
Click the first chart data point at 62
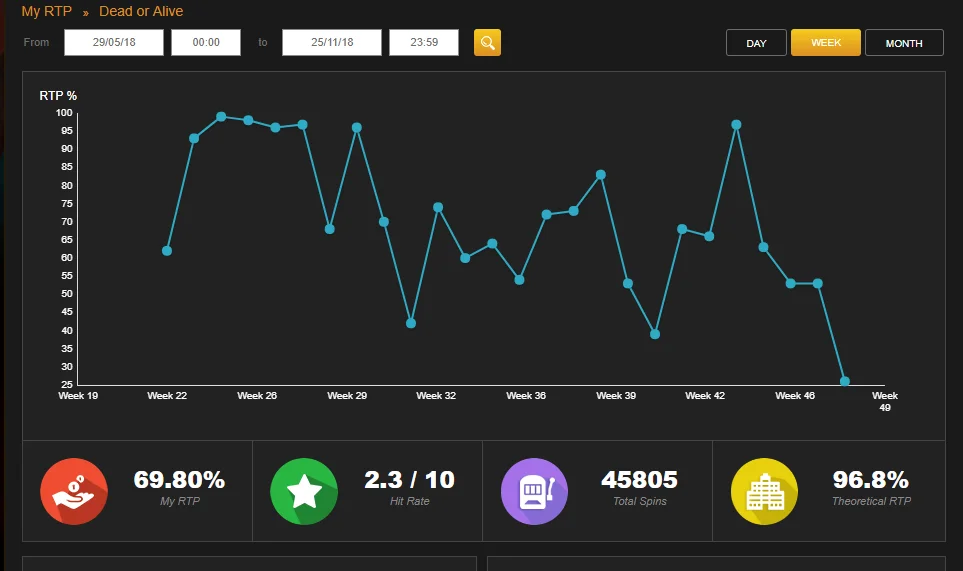[x=167, y=251]
